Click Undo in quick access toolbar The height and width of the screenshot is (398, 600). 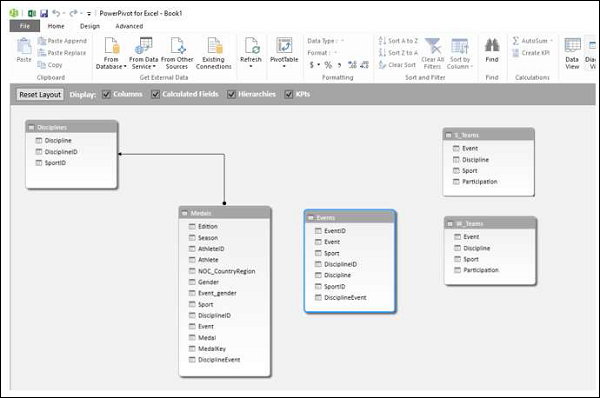(56, 13)
